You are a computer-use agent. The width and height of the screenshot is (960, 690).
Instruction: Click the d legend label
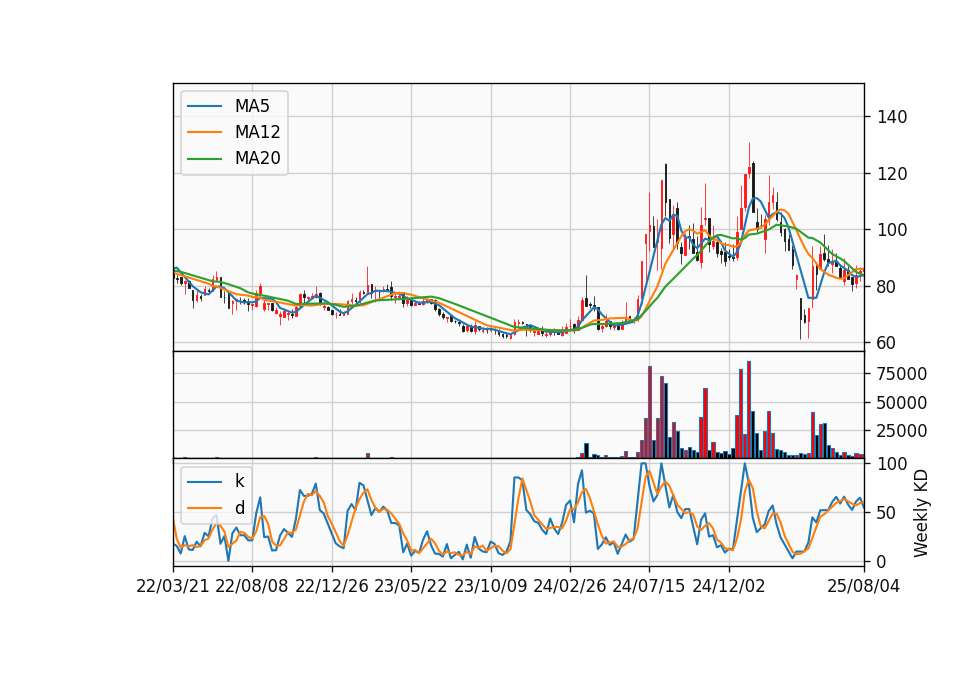[x=240, y=508]
